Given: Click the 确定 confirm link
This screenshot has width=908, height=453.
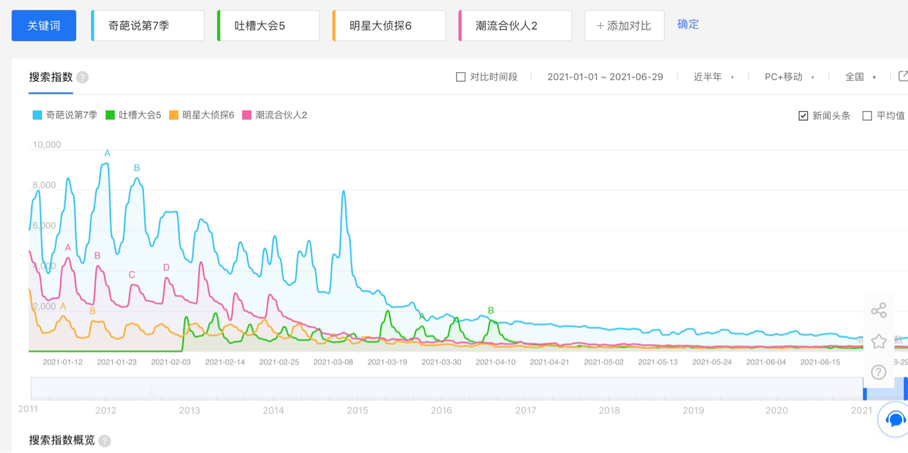Looking at the screenshot, I should point(688,24).
